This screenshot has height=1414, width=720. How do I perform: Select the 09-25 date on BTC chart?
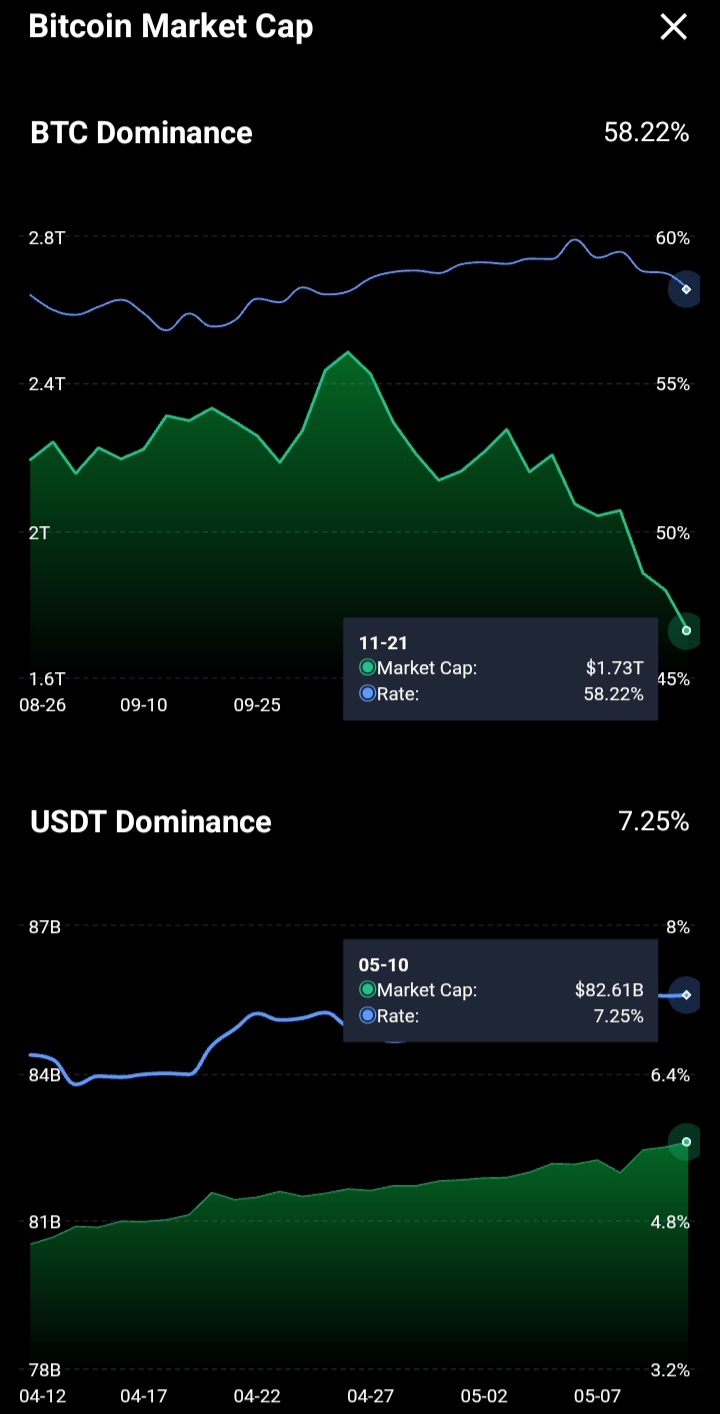[257, 705]
